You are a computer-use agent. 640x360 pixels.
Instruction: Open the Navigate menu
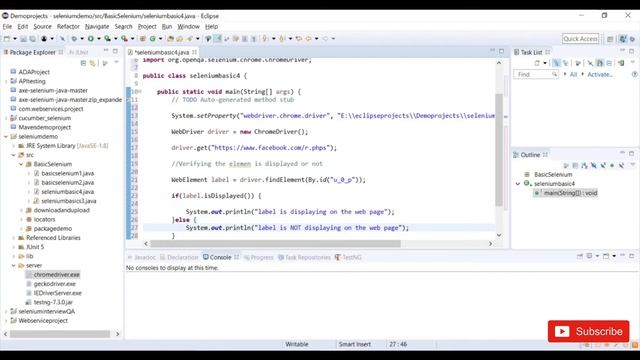point(97,27)
